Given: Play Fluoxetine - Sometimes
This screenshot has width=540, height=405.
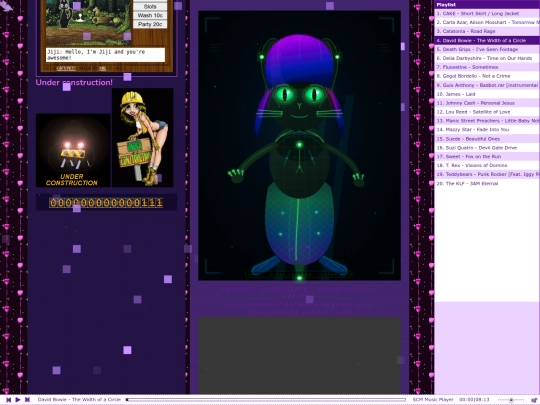Looking at the screenshot, I should pos(487,67).
